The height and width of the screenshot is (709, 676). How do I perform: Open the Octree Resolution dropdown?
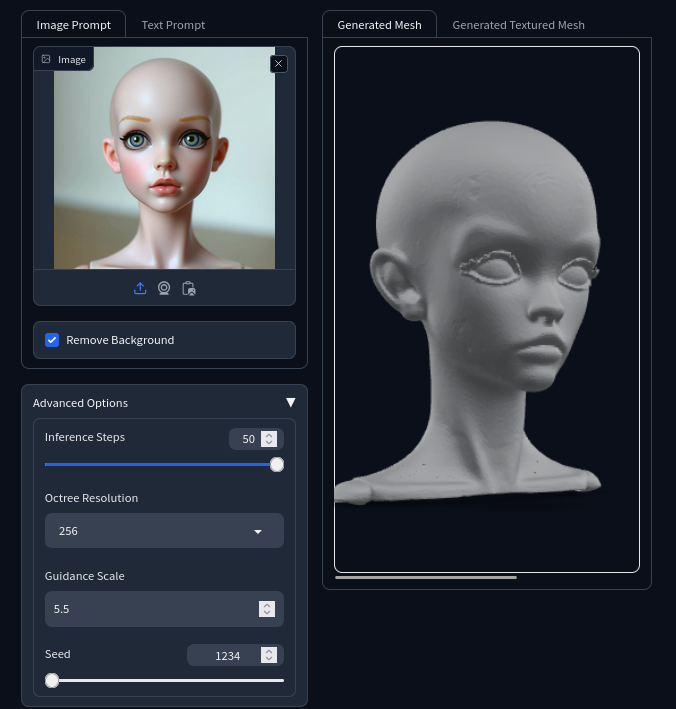(x=164, y=531)
